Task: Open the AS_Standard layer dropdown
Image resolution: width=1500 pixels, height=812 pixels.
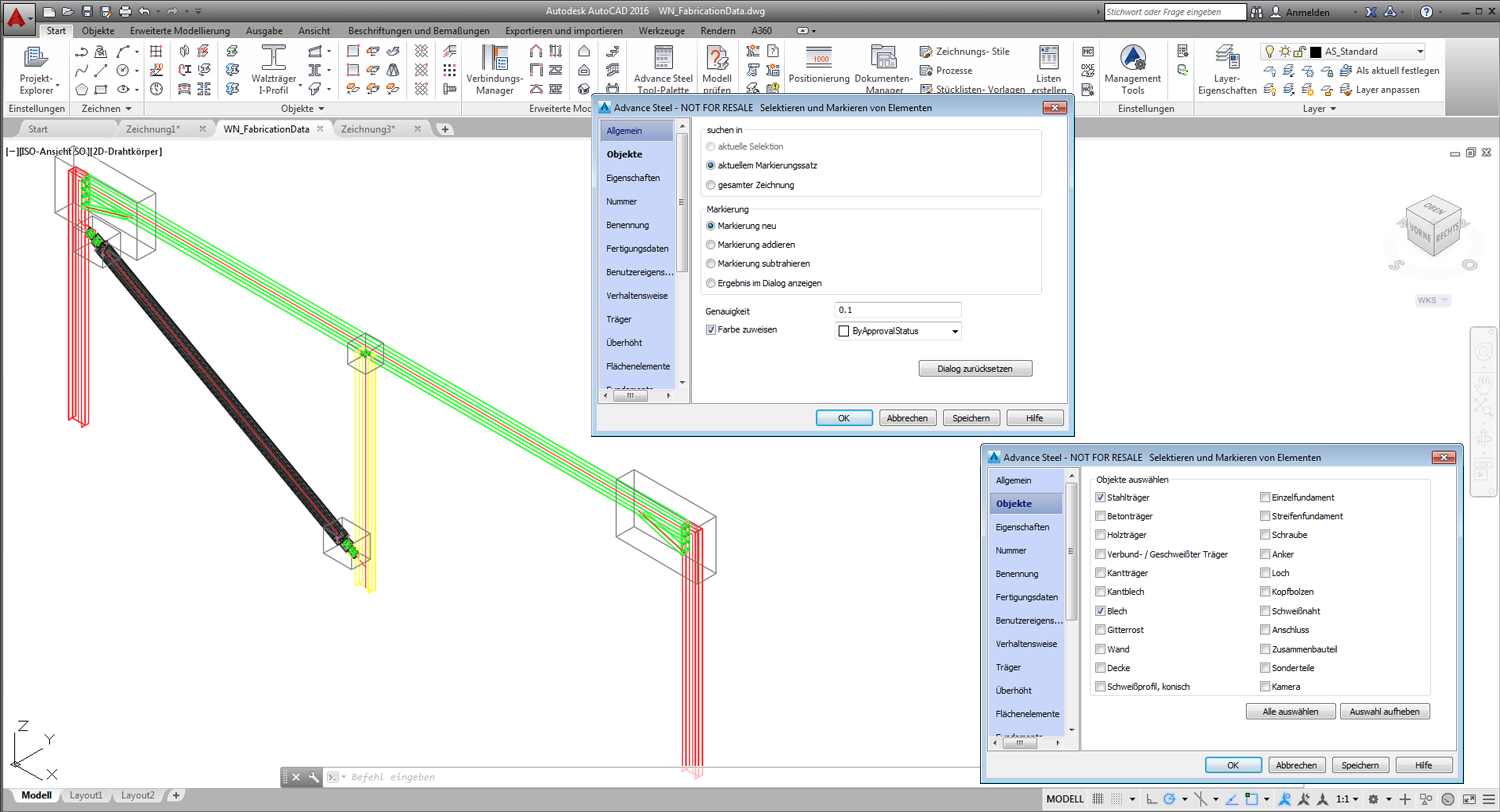Action: (x=1419, y=51)
